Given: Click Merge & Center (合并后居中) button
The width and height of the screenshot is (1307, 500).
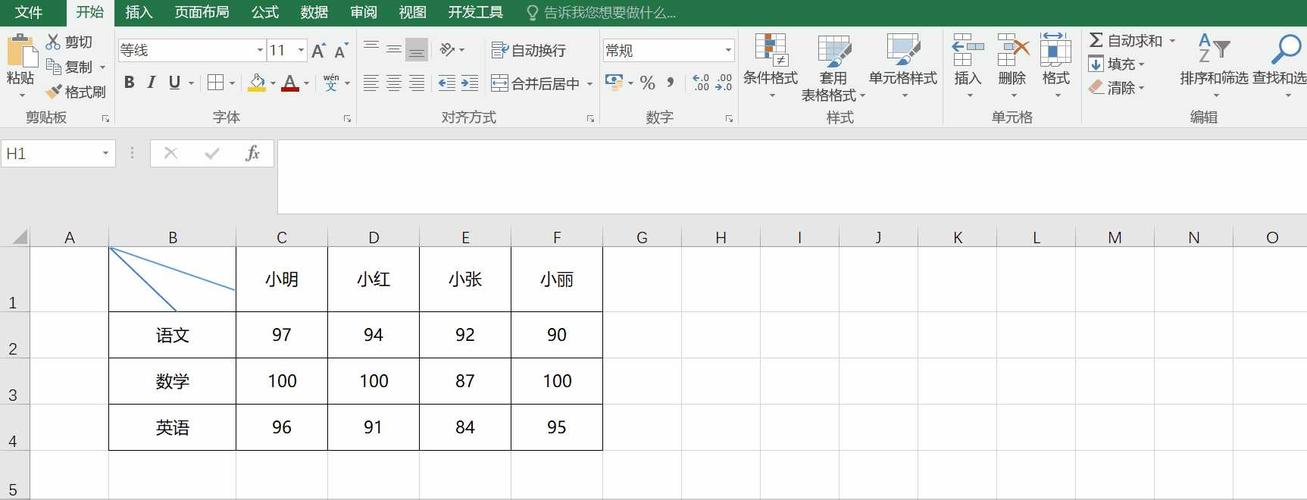Looking at the screenshot, I should point(536,84).
